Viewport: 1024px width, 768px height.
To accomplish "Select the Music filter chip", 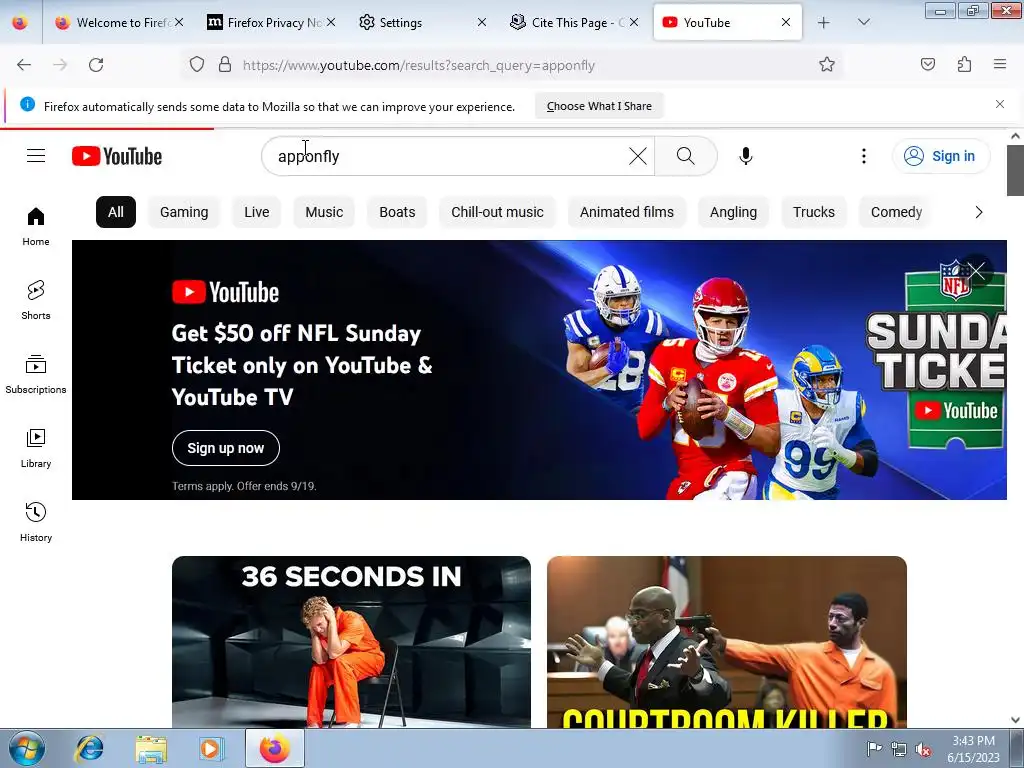I will [324, 212].
